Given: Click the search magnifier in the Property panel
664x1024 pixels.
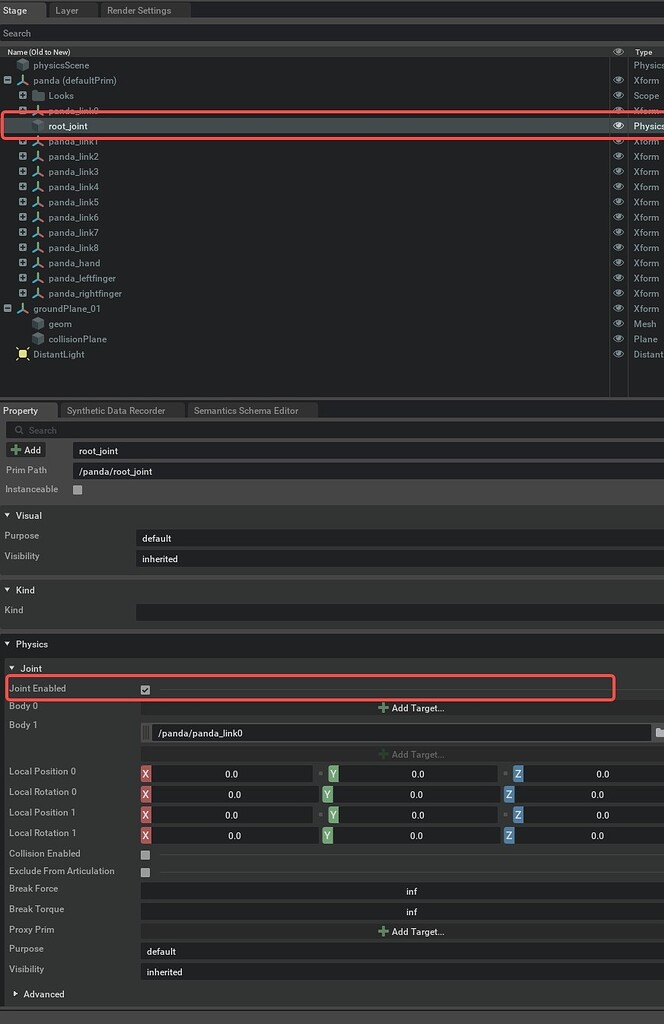Looking at the screenshot, I should pyautogui.click(x=21, y=429).
